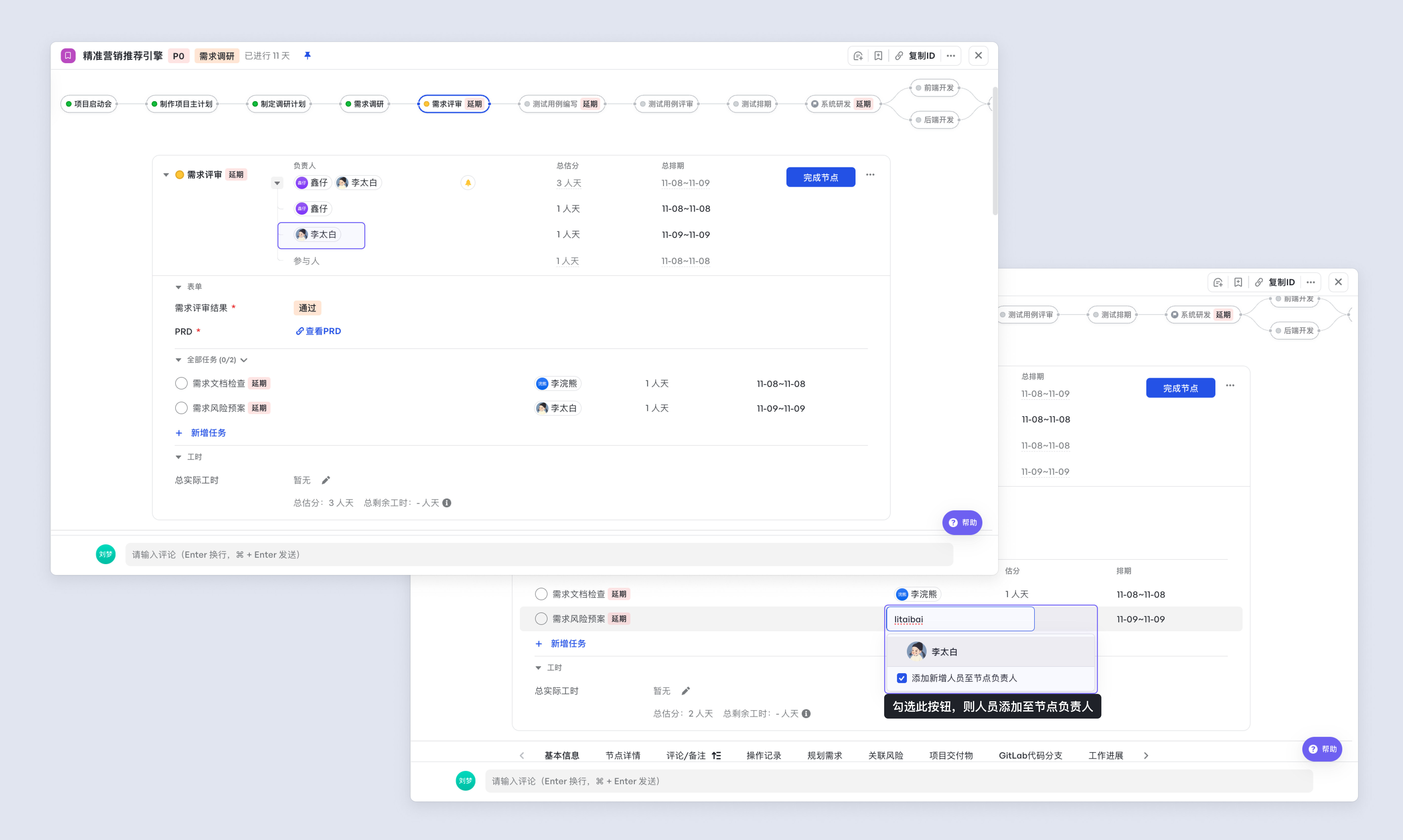The image size is (1403, 840).
Task: Click the add-comment icon in front window header
Action: tap(858, 56)
